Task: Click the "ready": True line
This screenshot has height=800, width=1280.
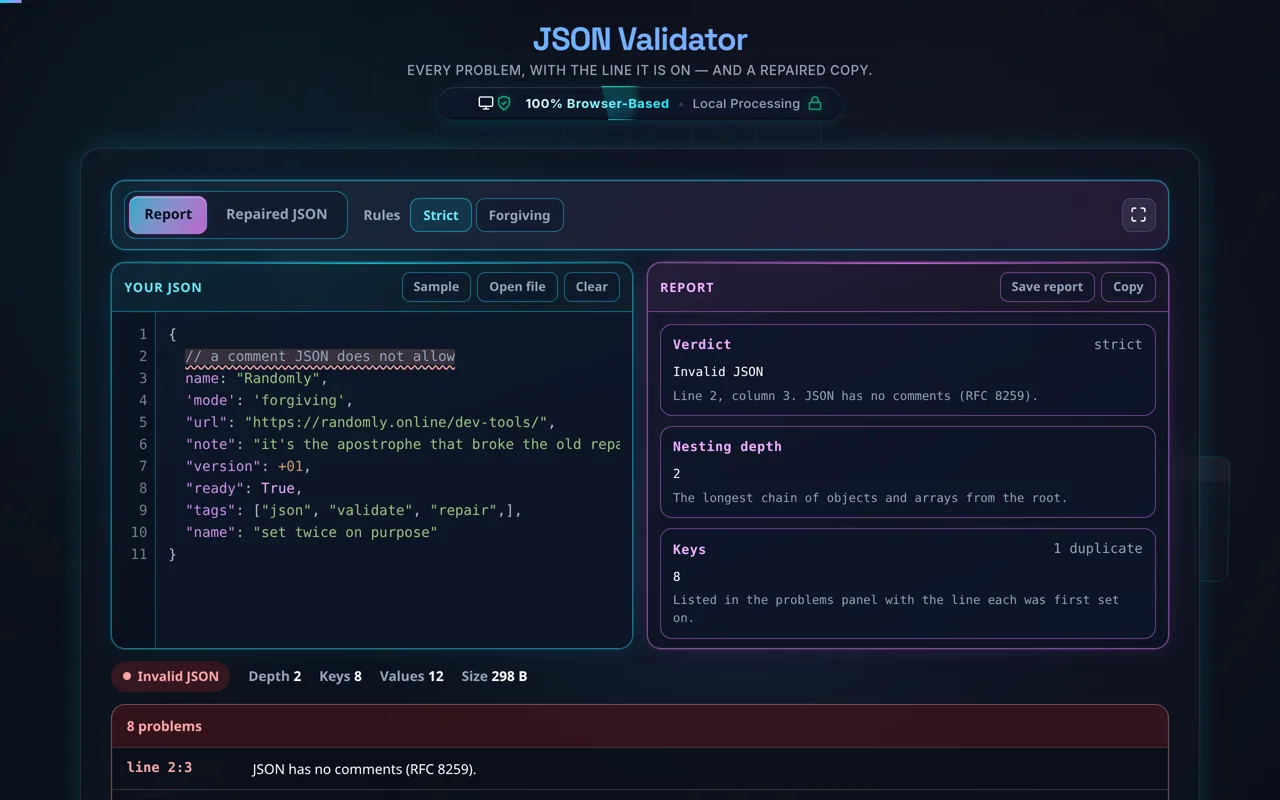Action: click(x=244, y=488)
